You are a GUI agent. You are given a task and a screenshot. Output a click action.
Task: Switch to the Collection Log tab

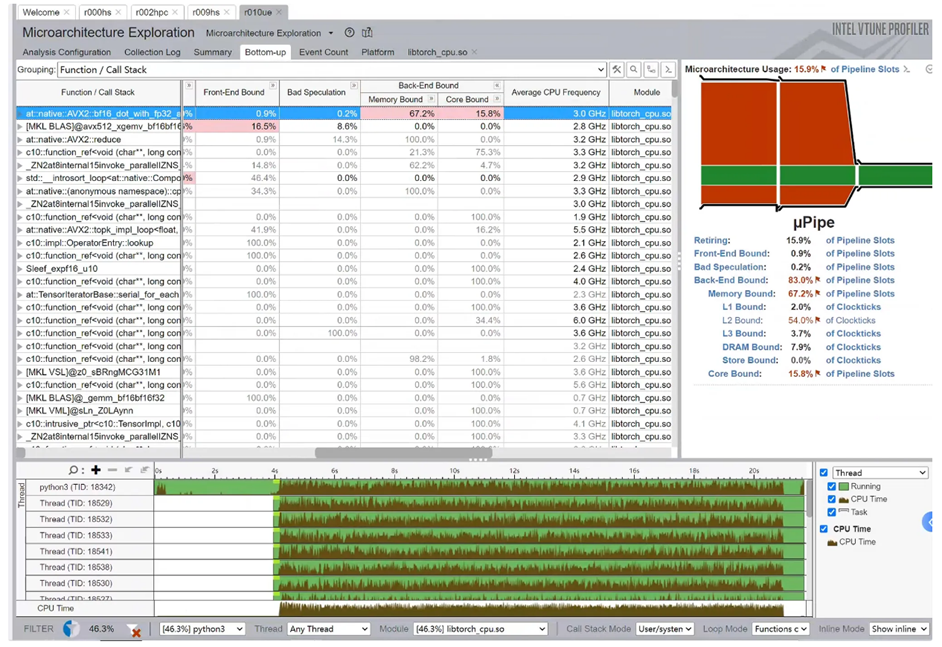[152, 52]
